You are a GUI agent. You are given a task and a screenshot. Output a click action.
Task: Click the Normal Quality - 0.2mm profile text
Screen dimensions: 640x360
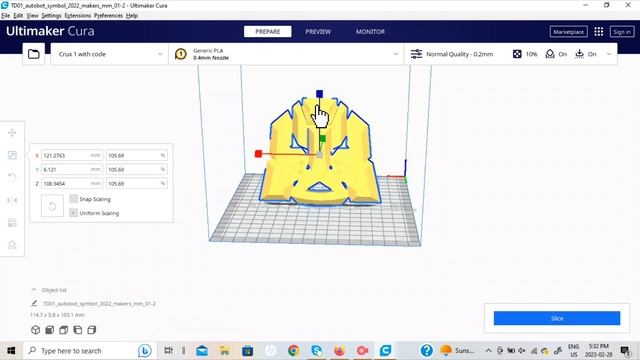[460, 54]
